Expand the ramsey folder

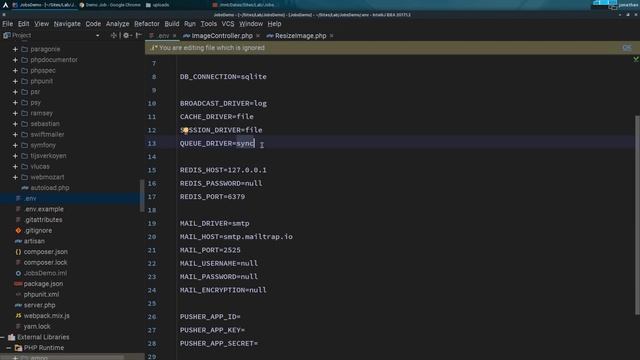15,113
